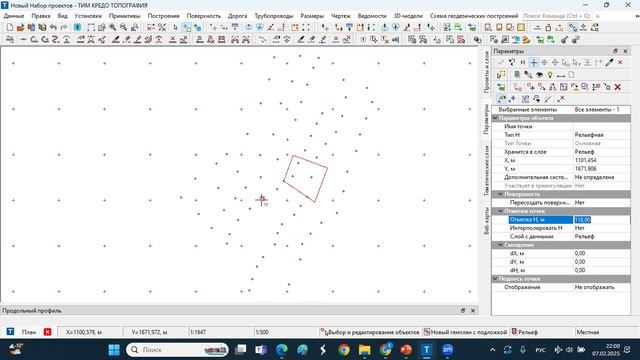Screen dimensions: 640x360
Task: Click Выбор и редактирование объектов in status bar
Action: 370,332
